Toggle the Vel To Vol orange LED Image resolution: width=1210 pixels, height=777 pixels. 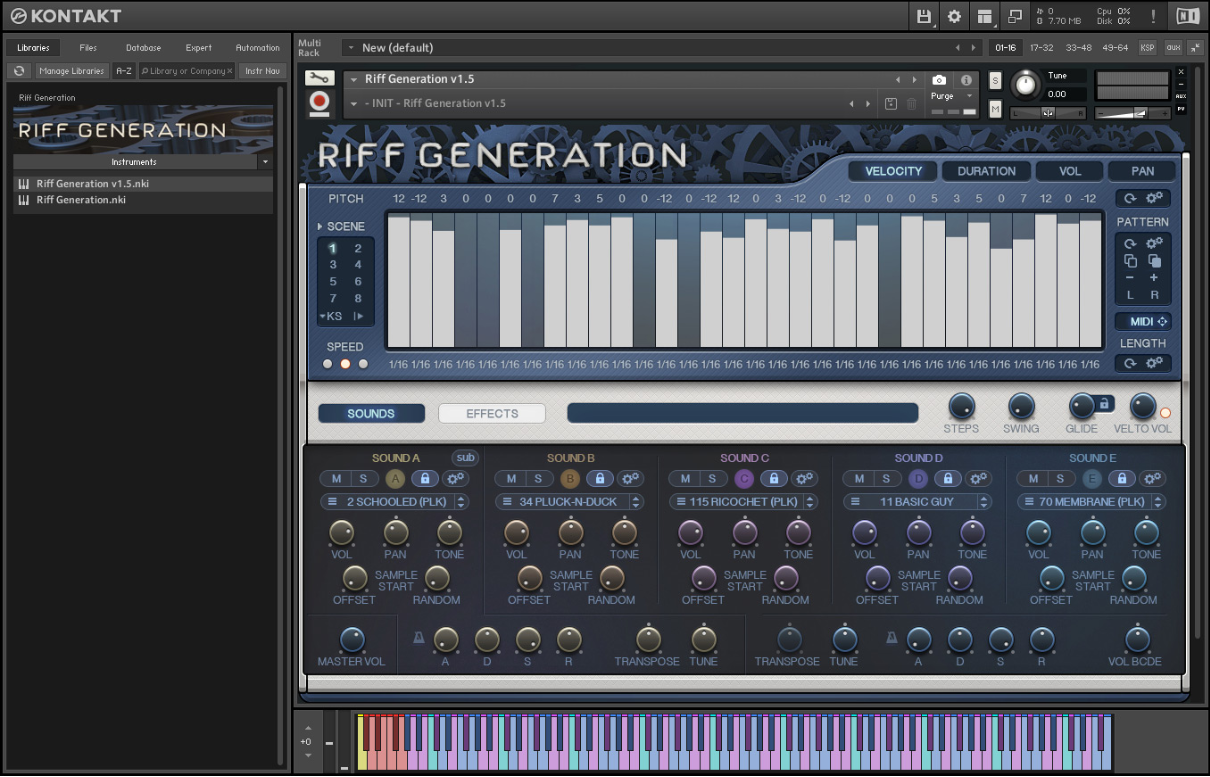1165,413
